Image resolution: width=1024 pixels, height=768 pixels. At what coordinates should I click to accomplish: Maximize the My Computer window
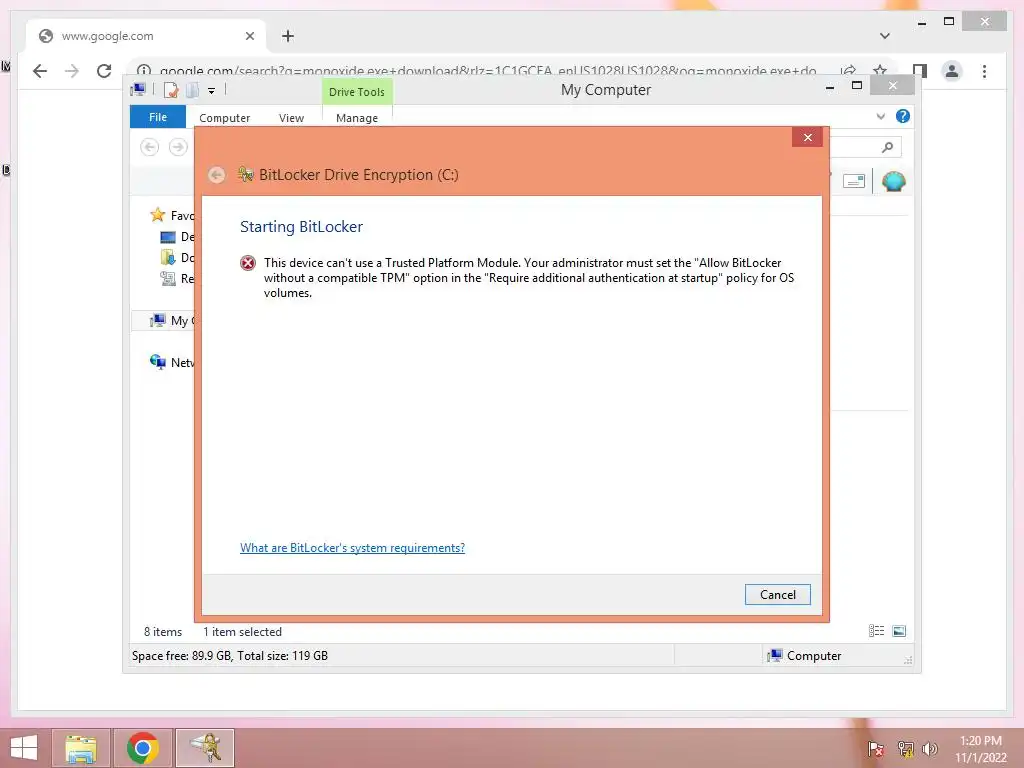(x=857, y=86)
